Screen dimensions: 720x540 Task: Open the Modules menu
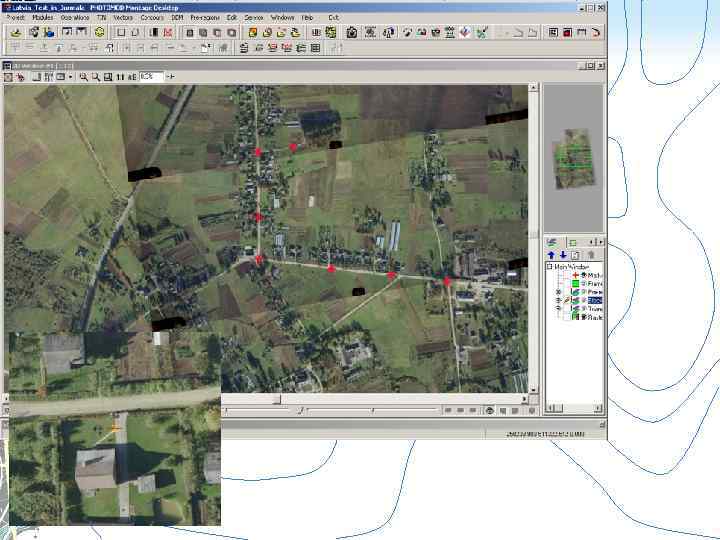[x=43, y=17]
